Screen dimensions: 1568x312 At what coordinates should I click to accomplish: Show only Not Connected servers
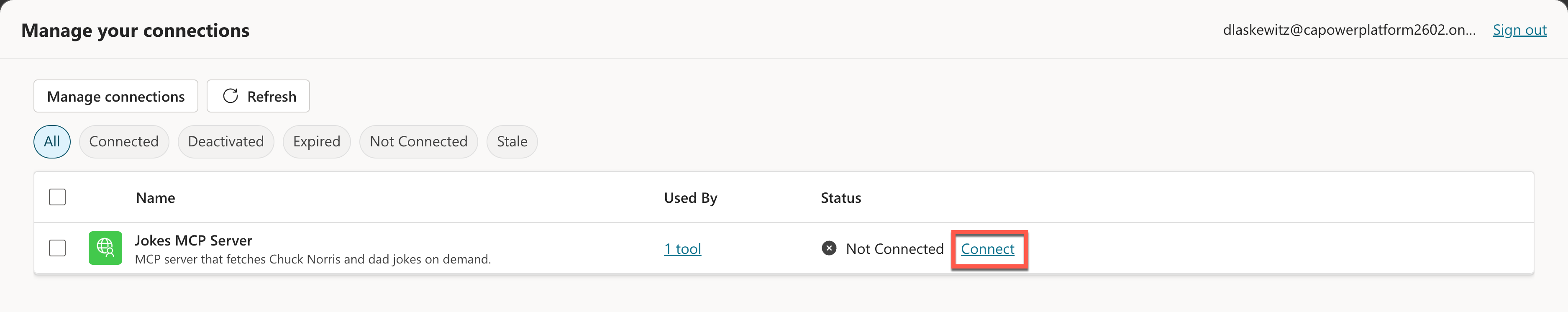coord(419,141)
